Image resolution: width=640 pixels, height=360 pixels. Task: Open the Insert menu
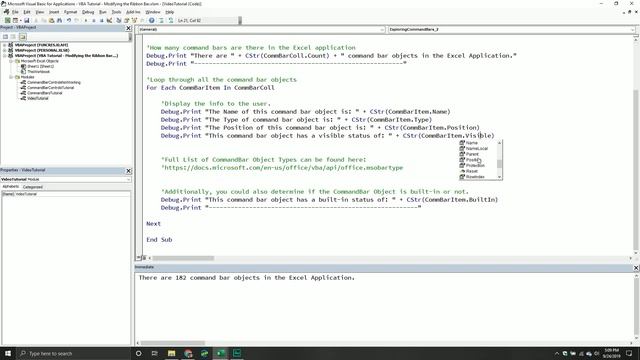pyautogui.click(x=54, y=12)
